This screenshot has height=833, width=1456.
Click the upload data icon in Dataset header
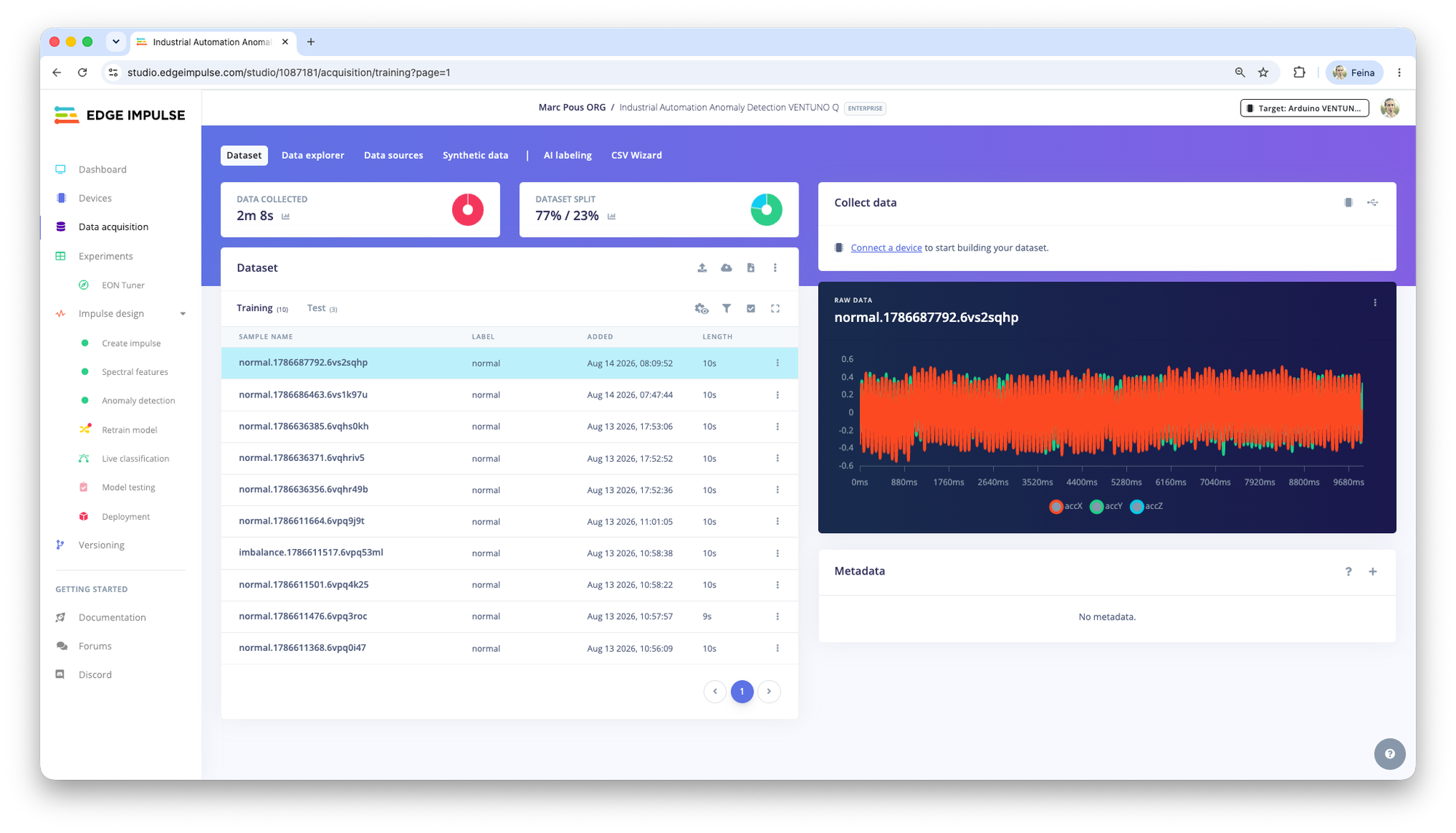tap(702, 268)
